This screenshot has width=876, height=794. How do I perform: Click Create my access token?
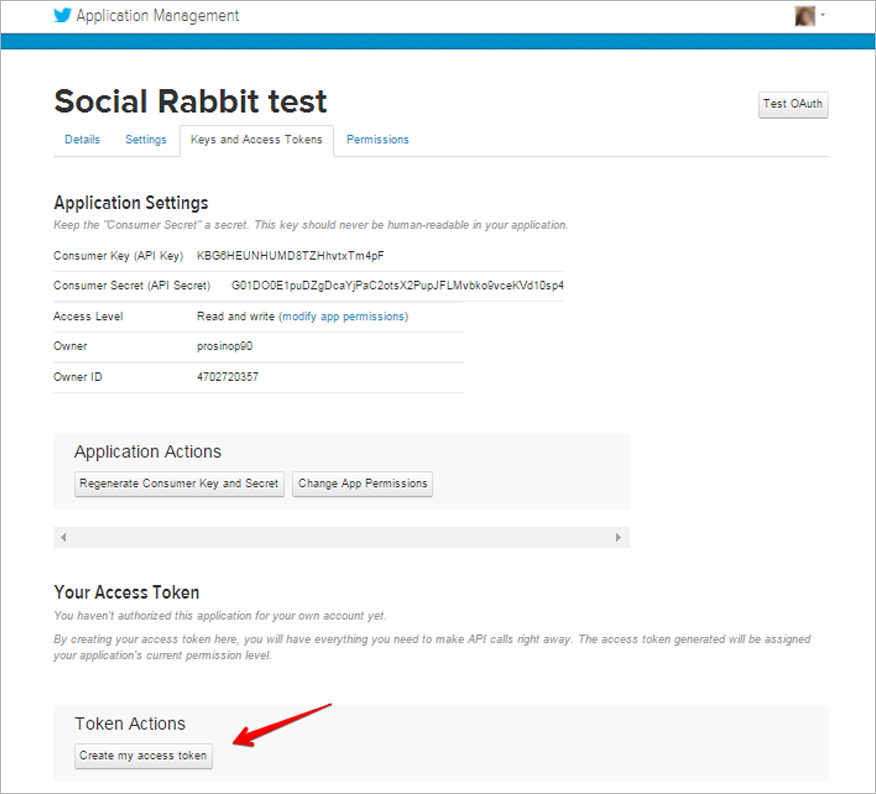click(144, 756)
